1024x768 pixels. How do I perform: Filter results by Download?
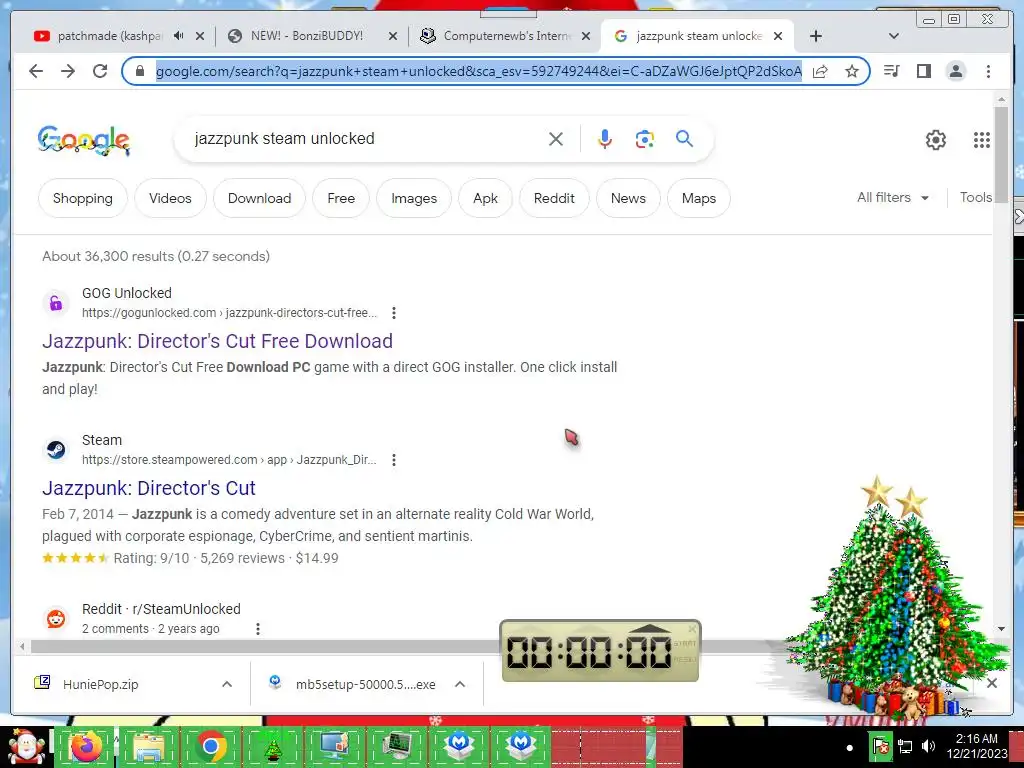click(x=259, y=198)
